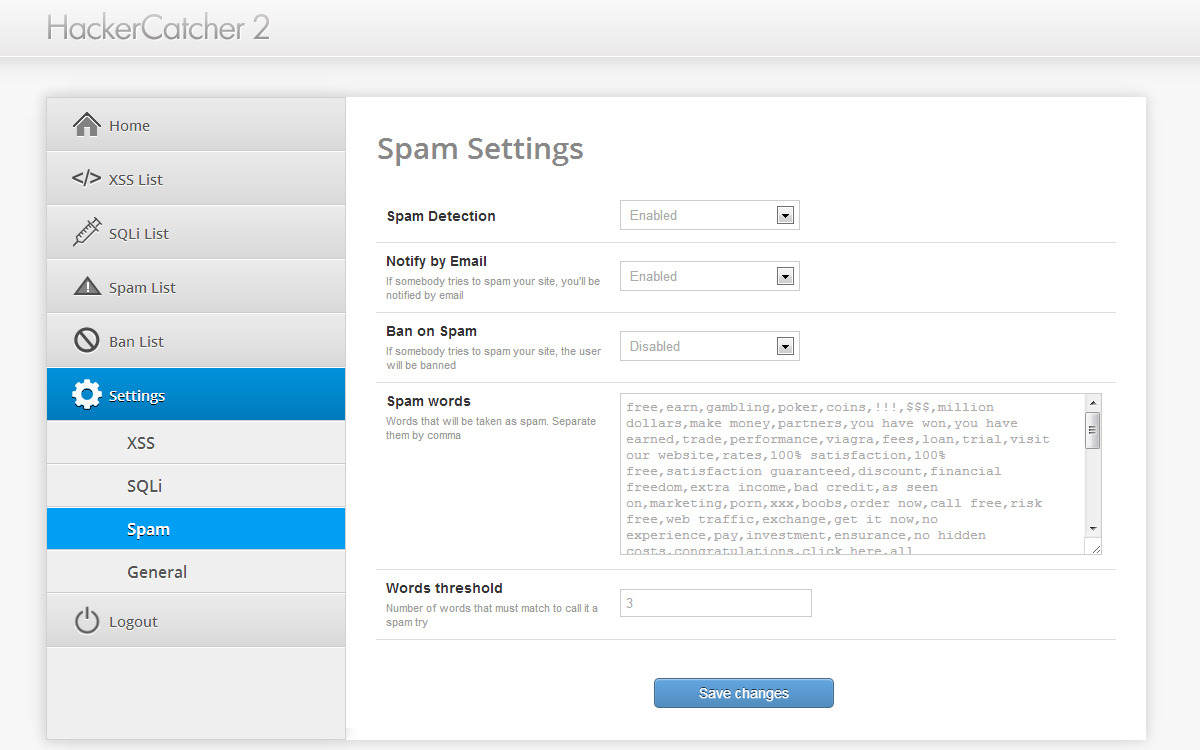Screen dimensions: 1200x750
Task: Open the XSS settings submenu item
Action: 141,443
